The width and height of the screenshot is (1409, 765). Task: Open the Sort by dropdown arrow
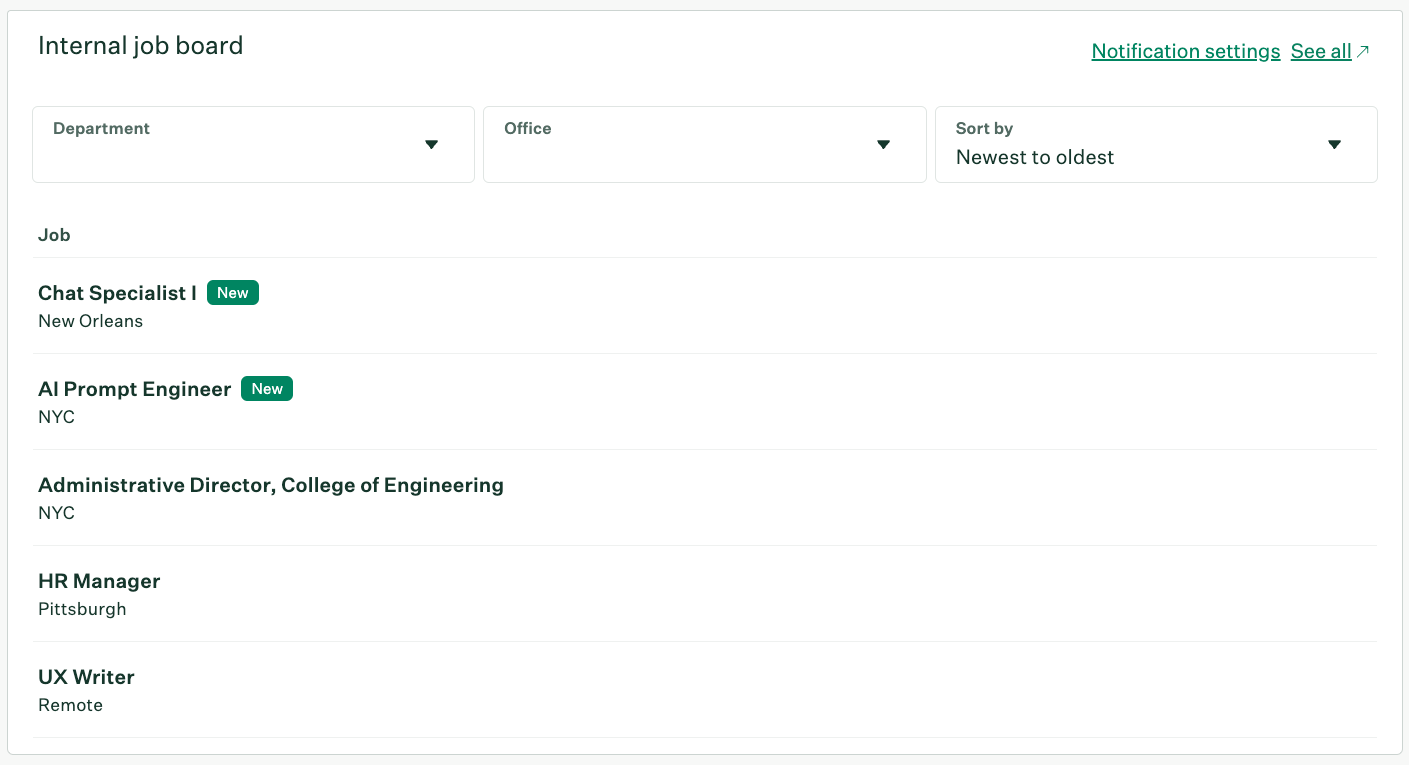pyautogui.click(x=1333, y=145)
